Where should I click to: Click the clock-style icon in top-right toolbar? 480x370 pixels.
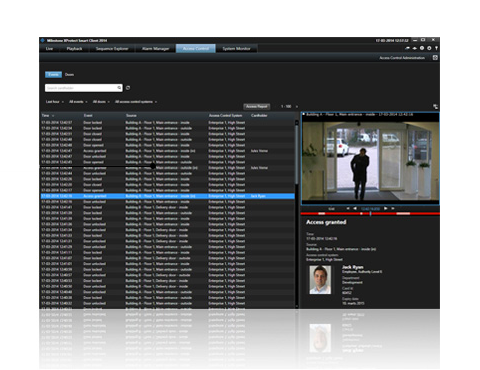tap(429, 48)
